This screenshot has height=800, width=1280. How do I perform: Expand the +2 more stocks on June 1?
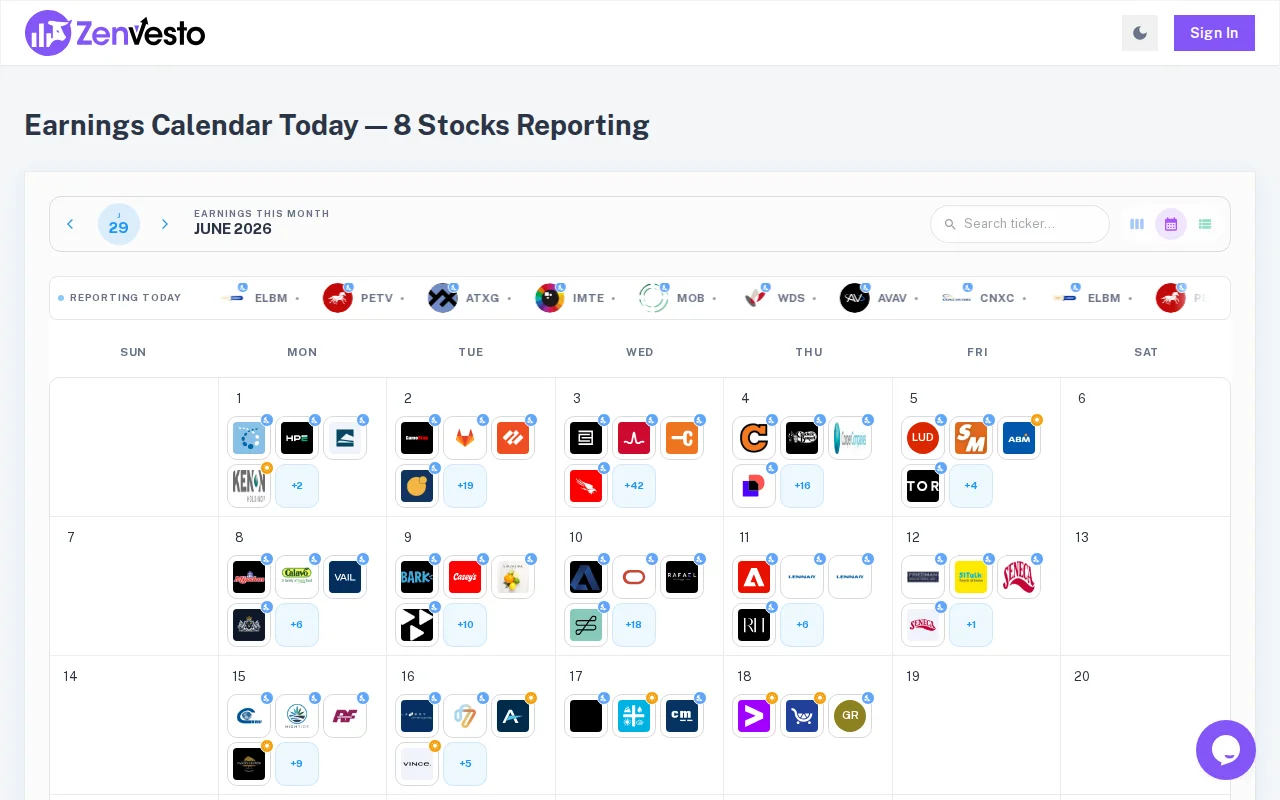tap(297, 486)
